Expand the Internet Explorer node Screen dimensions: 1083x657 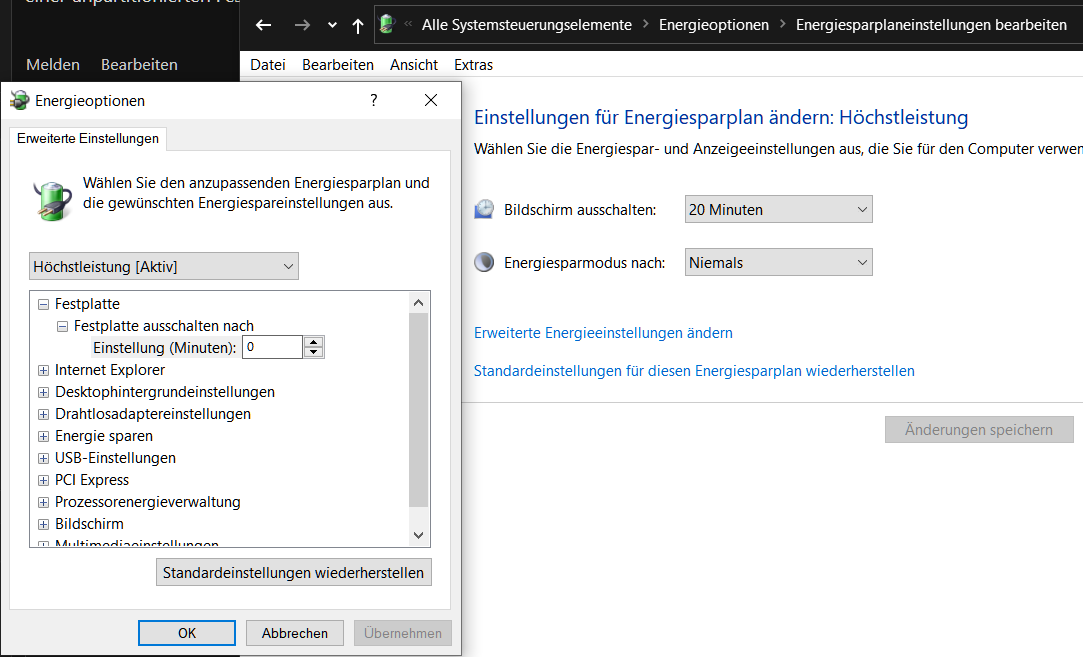click(x=44, y=370)
